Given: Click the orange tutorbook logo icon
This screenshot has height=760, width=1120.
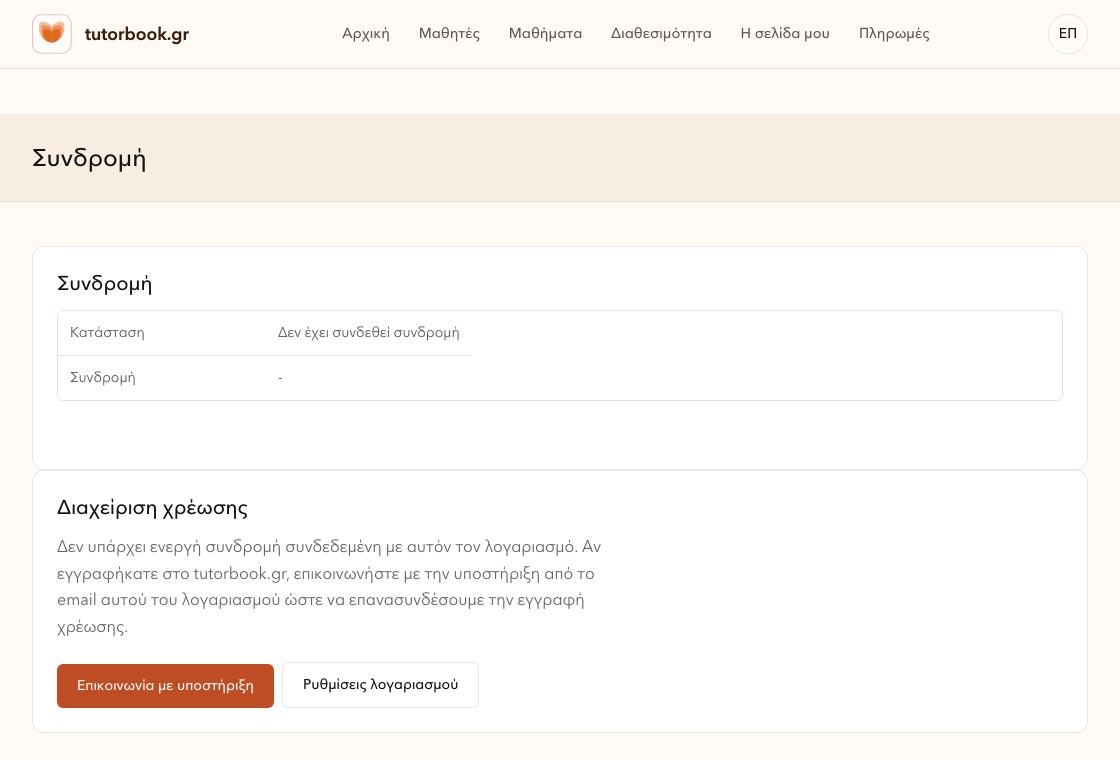Looking at the screenshot, I should click(x=51, y=34).
